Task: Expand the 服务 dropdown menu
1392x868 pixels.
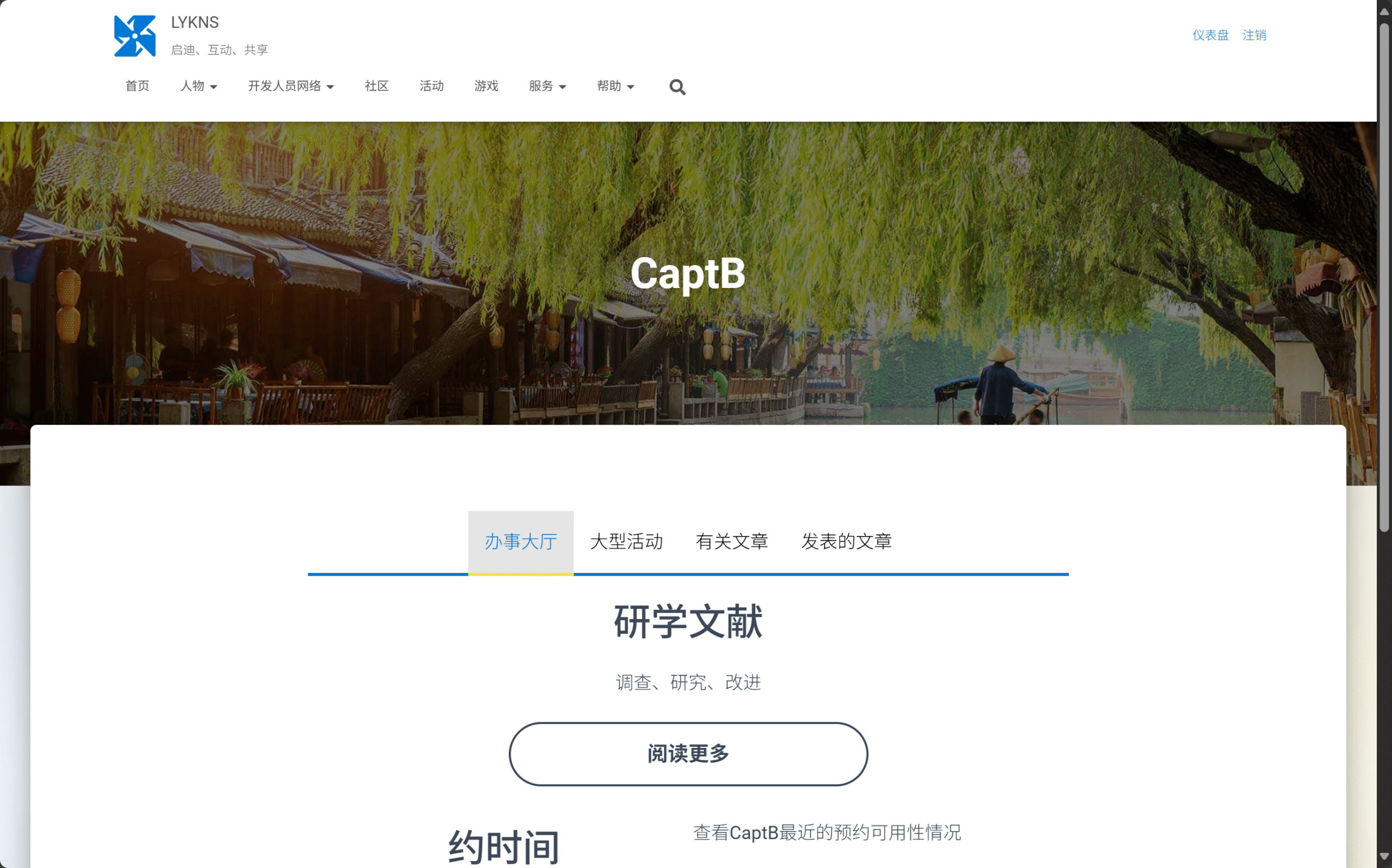Action: [547, 86]
